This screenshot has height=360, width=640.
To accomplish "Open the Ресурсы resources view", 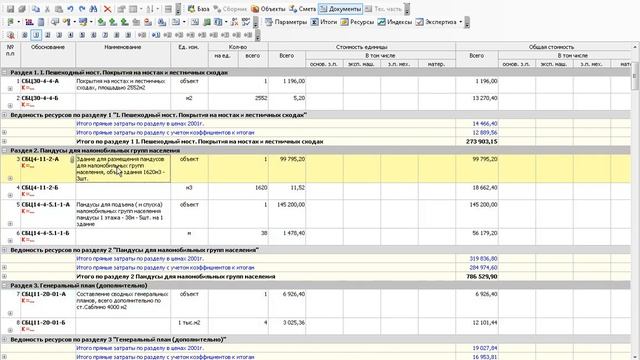I will coord(357,22).
